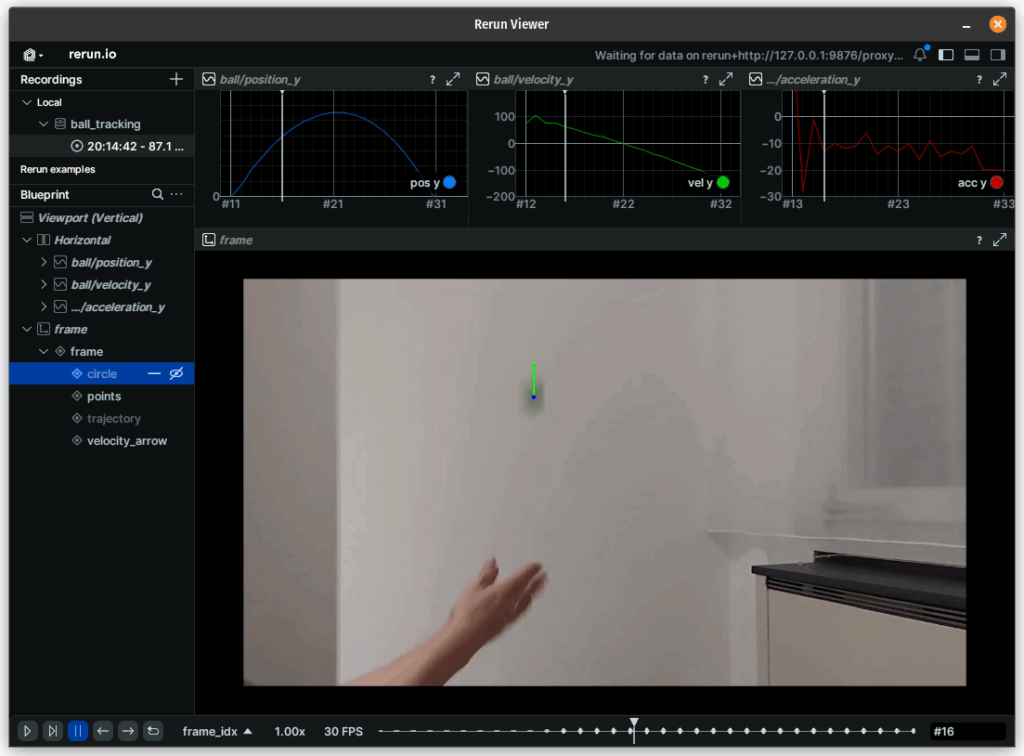Click the Recordings panel header

tap(51, 80)
